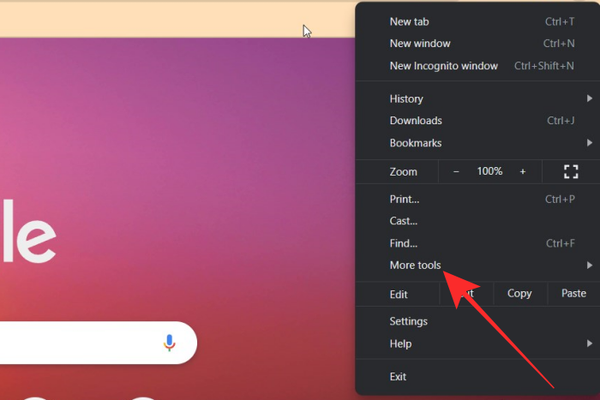This screenshot has height=400, width=600.
Task: Decrease zoom with the minus button
Action: click(456, 172)
